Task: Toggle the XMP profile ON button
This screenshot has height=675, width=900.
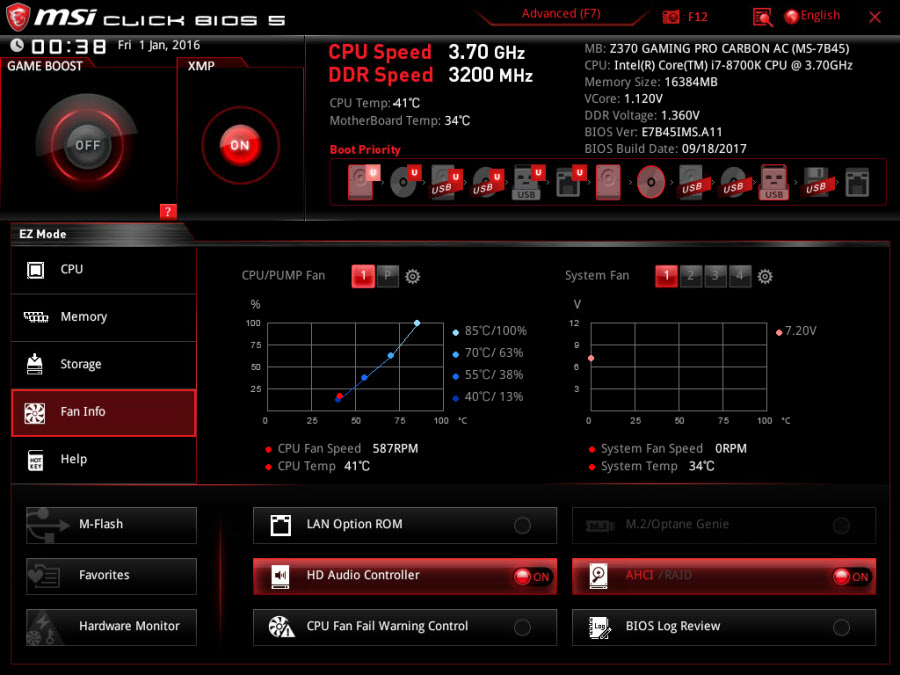Action: click(239, 145)
